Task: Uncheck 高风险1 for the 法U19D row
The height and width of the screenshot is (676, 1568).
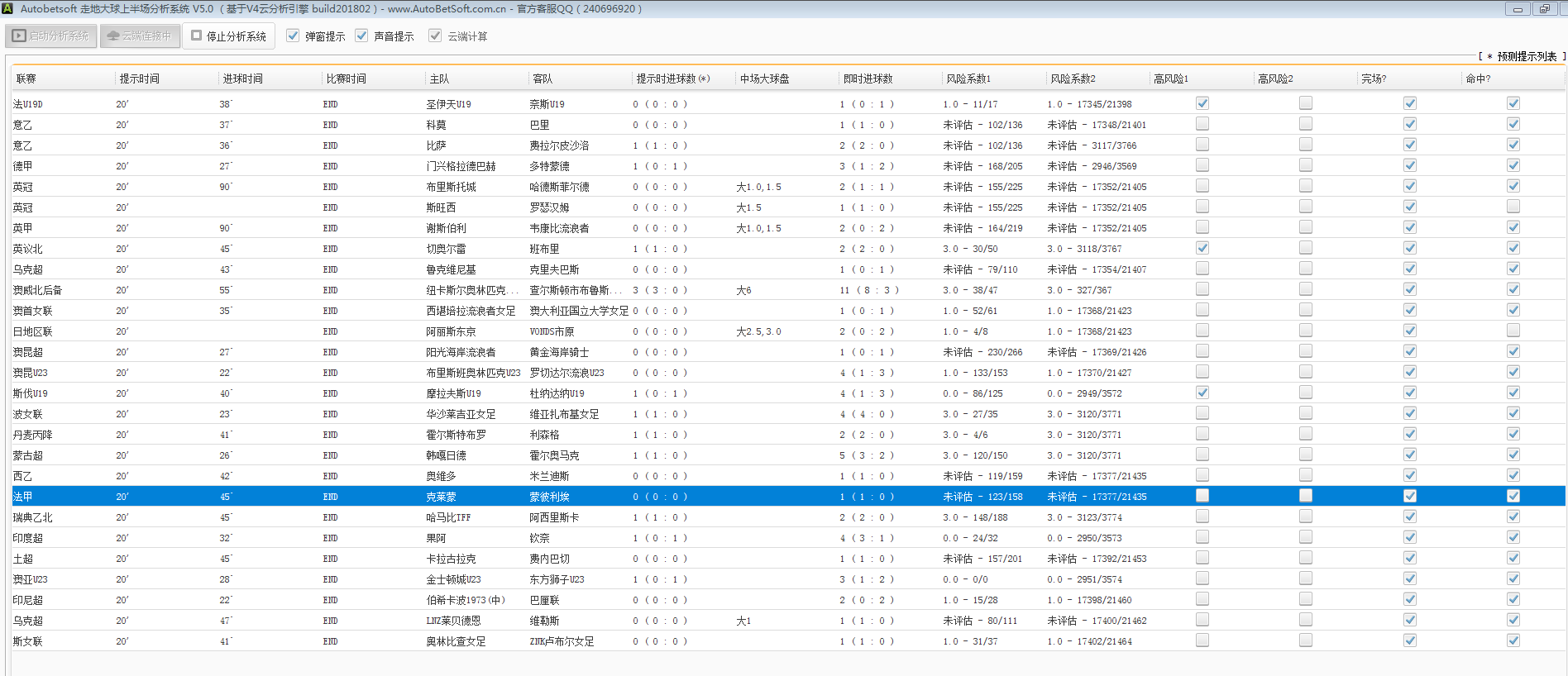Action: coord(1202,103)
